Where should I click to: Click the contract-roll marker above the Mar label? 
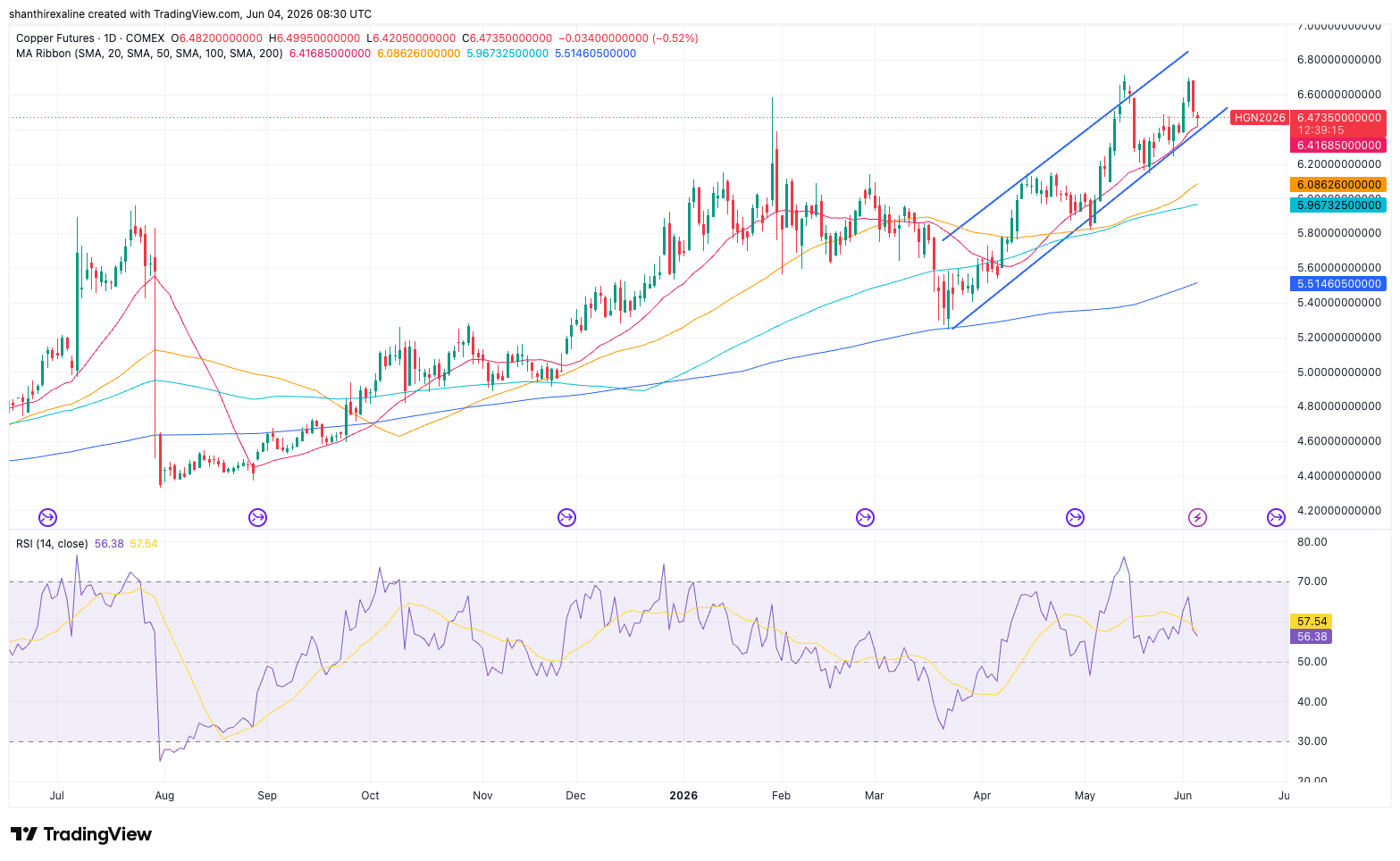tap(865, 517)
